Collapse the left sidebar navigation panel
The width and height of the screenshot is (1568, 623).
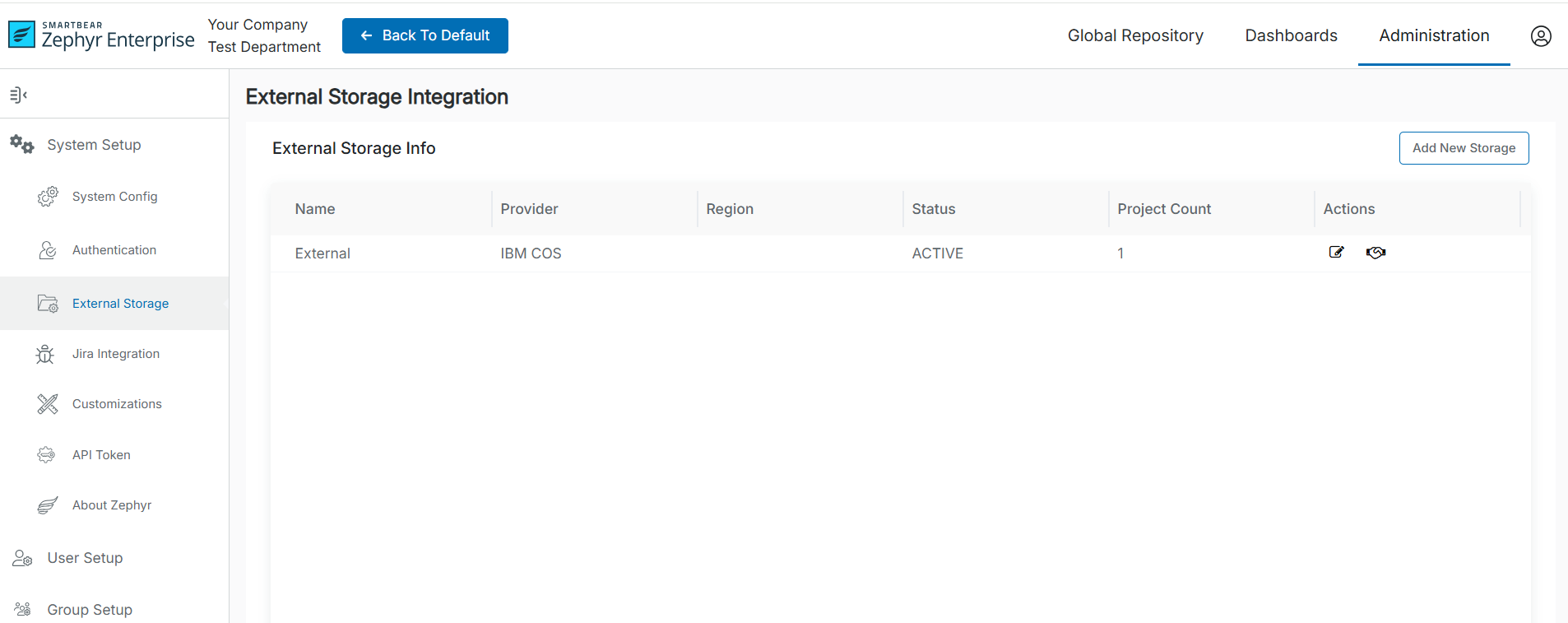(x=18, y=95)
